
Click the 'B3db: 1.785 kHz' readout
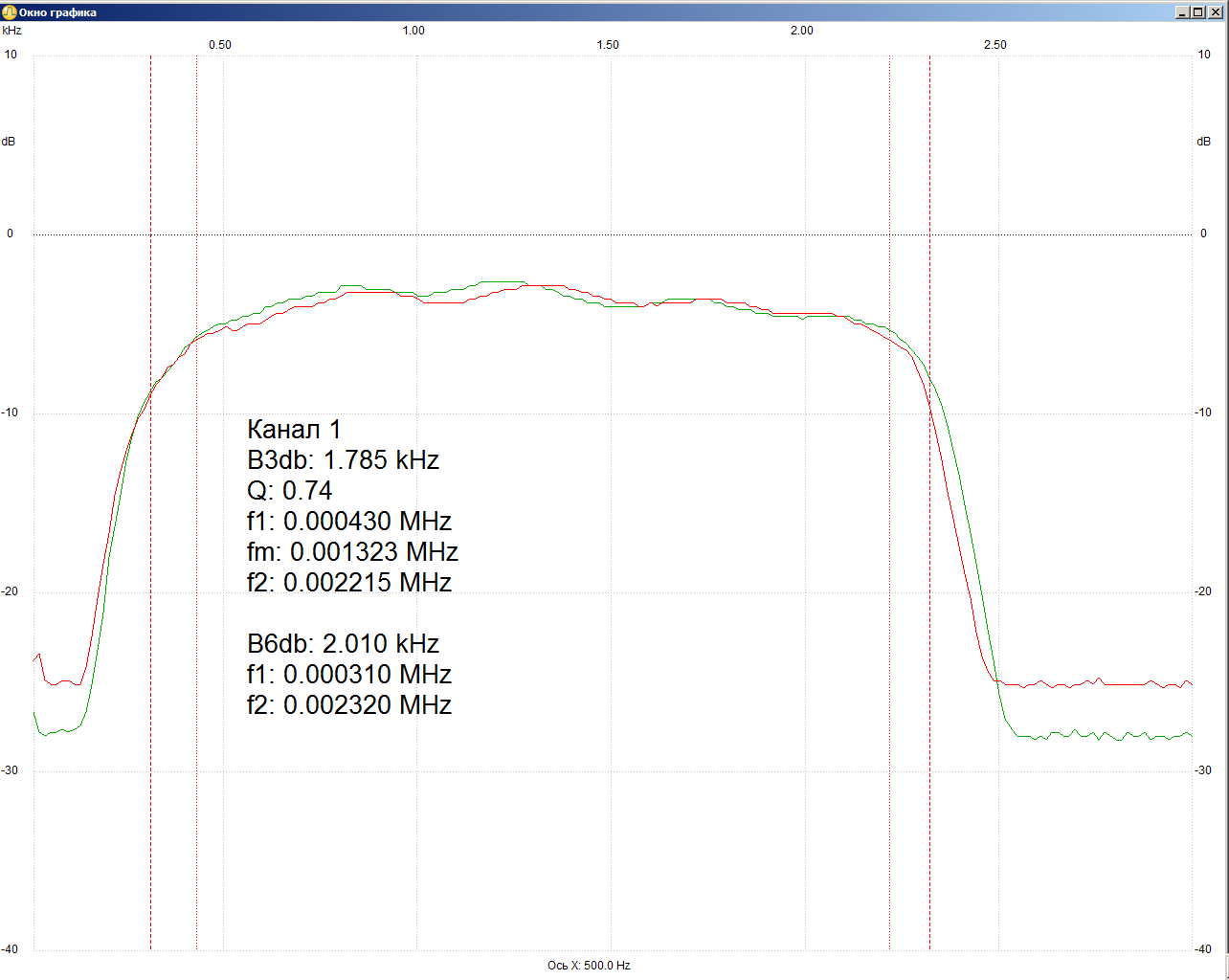point(343,460)
